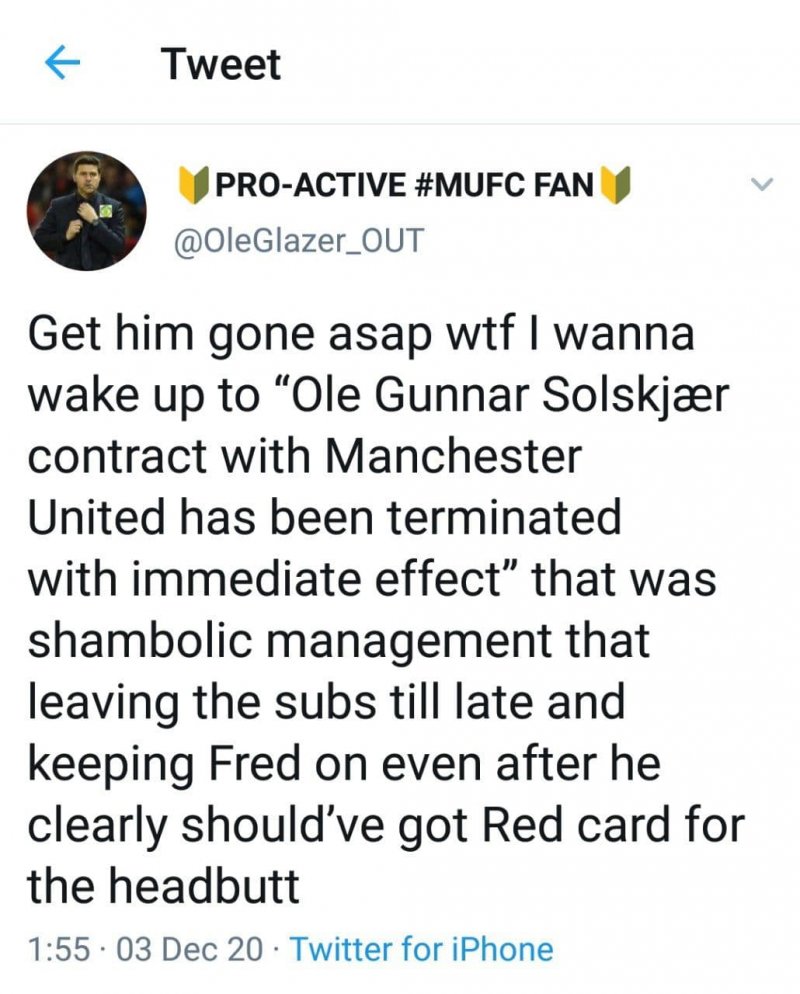
Task: Click the word "Manchester" in the tweet
Action: click(455, 458)
